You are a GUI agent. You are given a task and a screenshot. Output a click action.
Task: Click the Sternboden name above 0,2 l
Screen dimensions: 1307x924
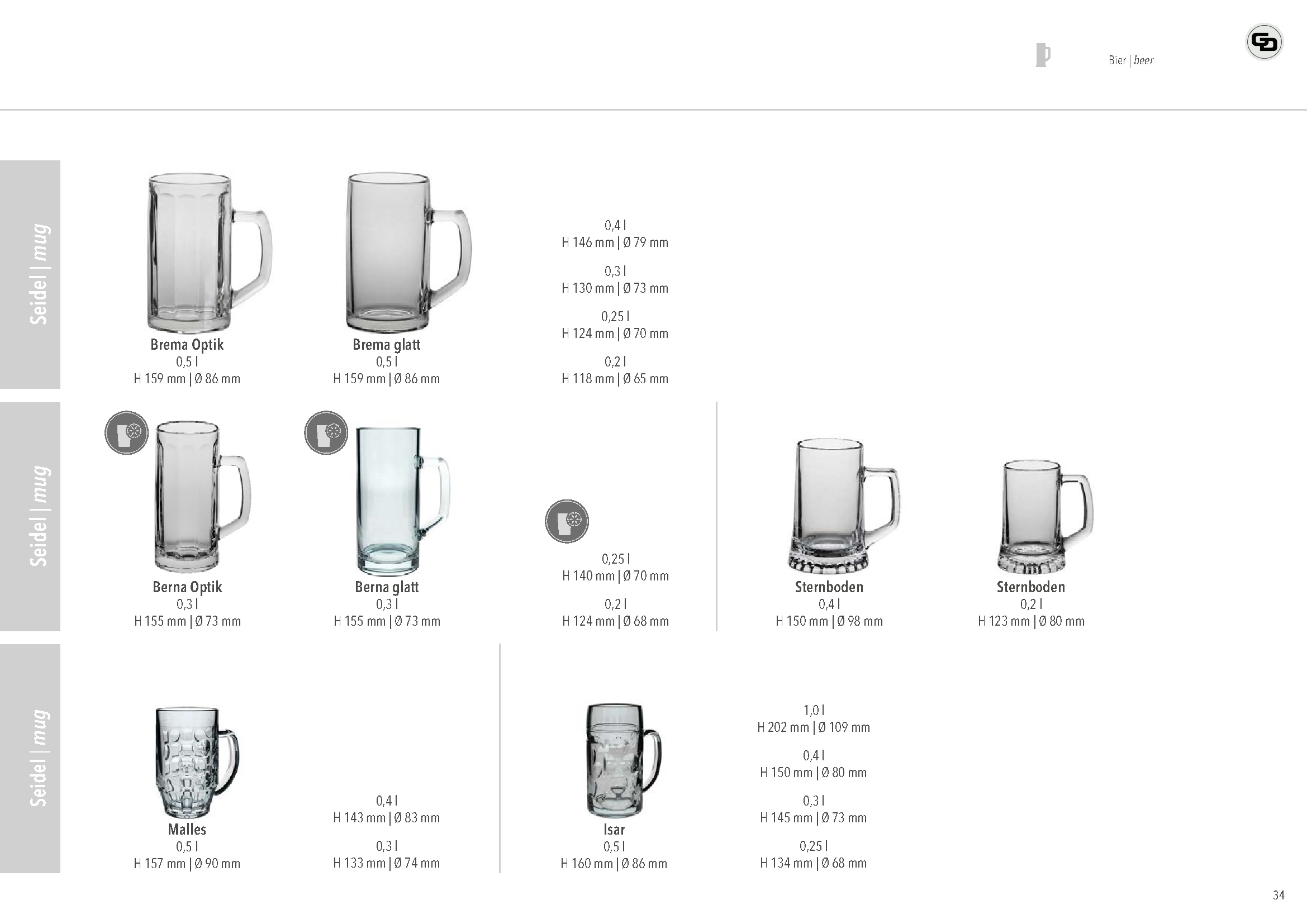pos(1031,587)
